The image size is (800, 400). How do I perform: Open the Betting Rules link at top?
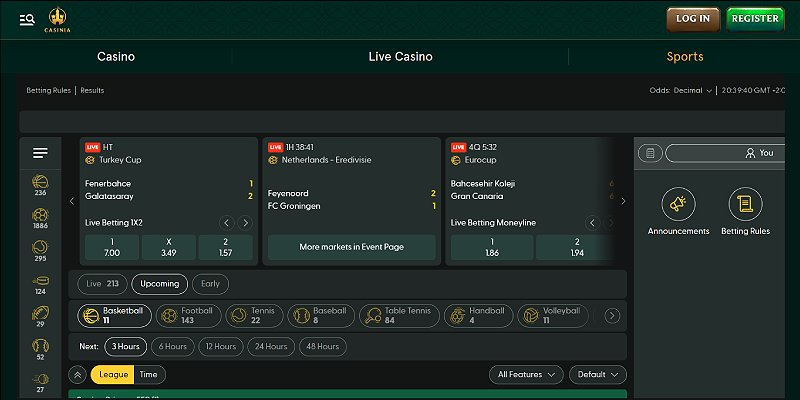pyautogui.click(x=48, y=90)
